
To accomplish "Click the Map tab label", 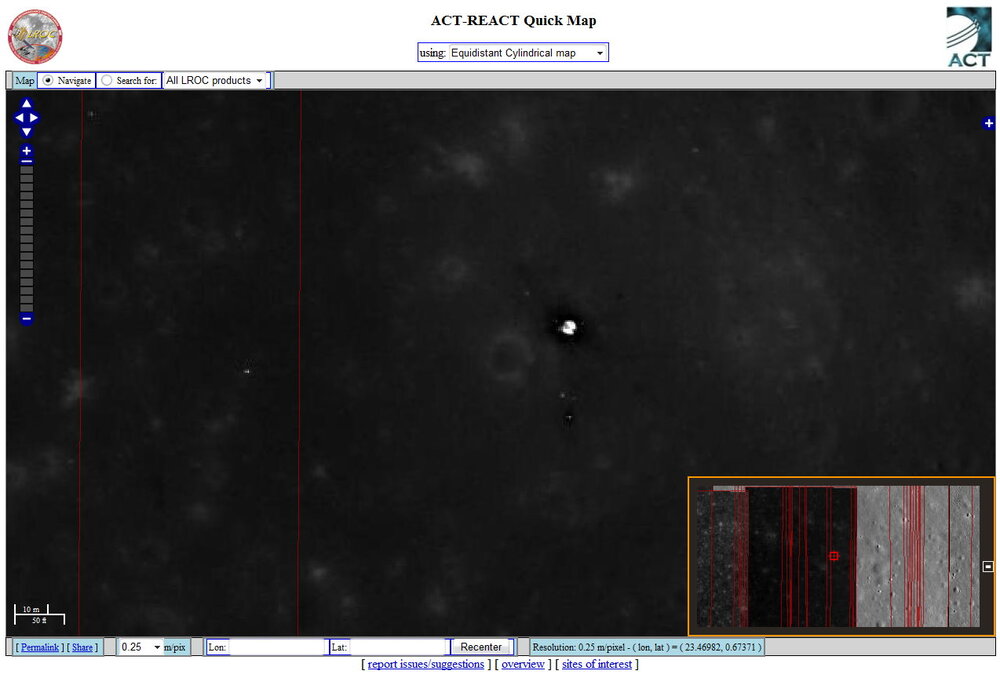I will [24, 80].
